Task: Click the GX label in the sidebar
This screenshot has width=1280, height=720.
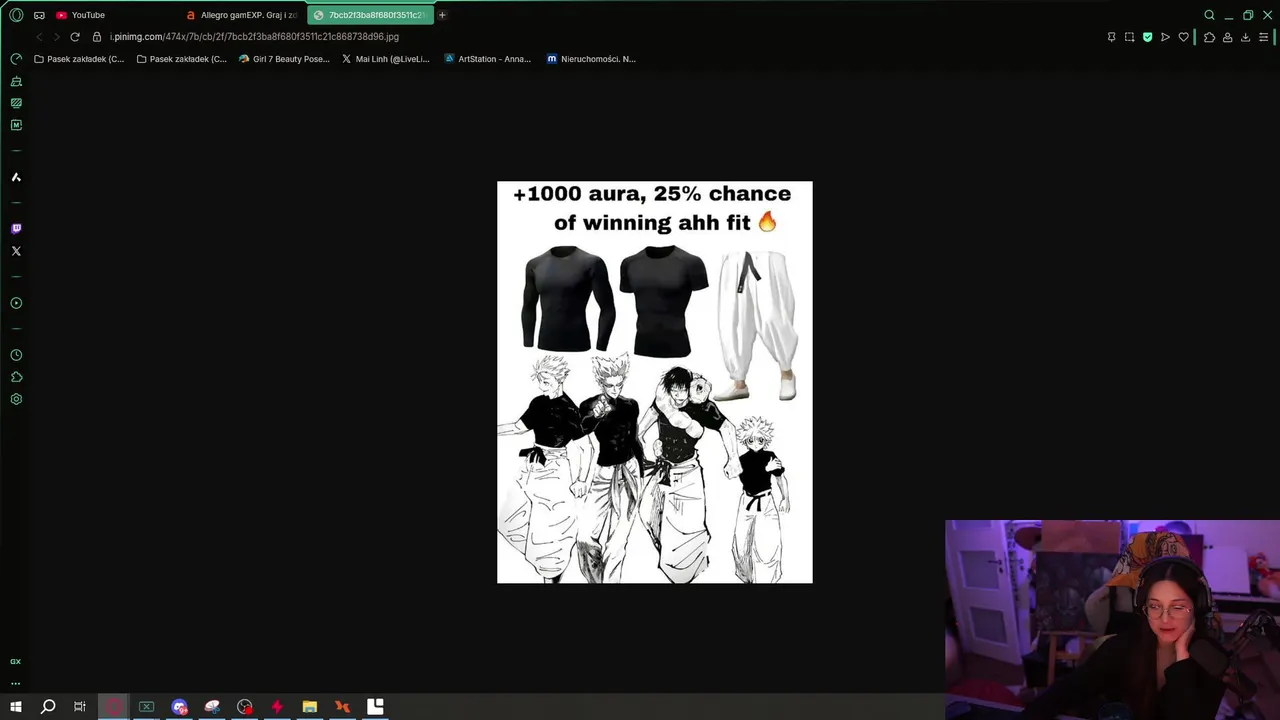Action: click(x=15, y=662)
